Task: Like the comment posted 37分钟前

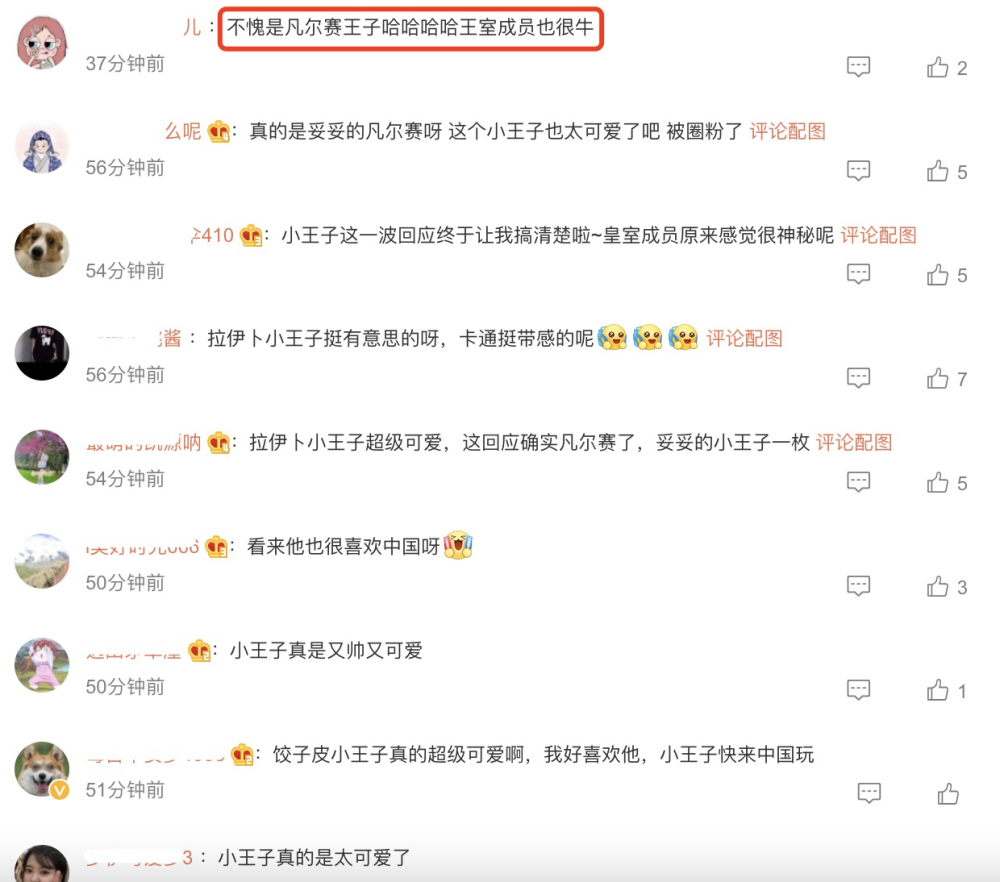Action: (x=938, y=67)
